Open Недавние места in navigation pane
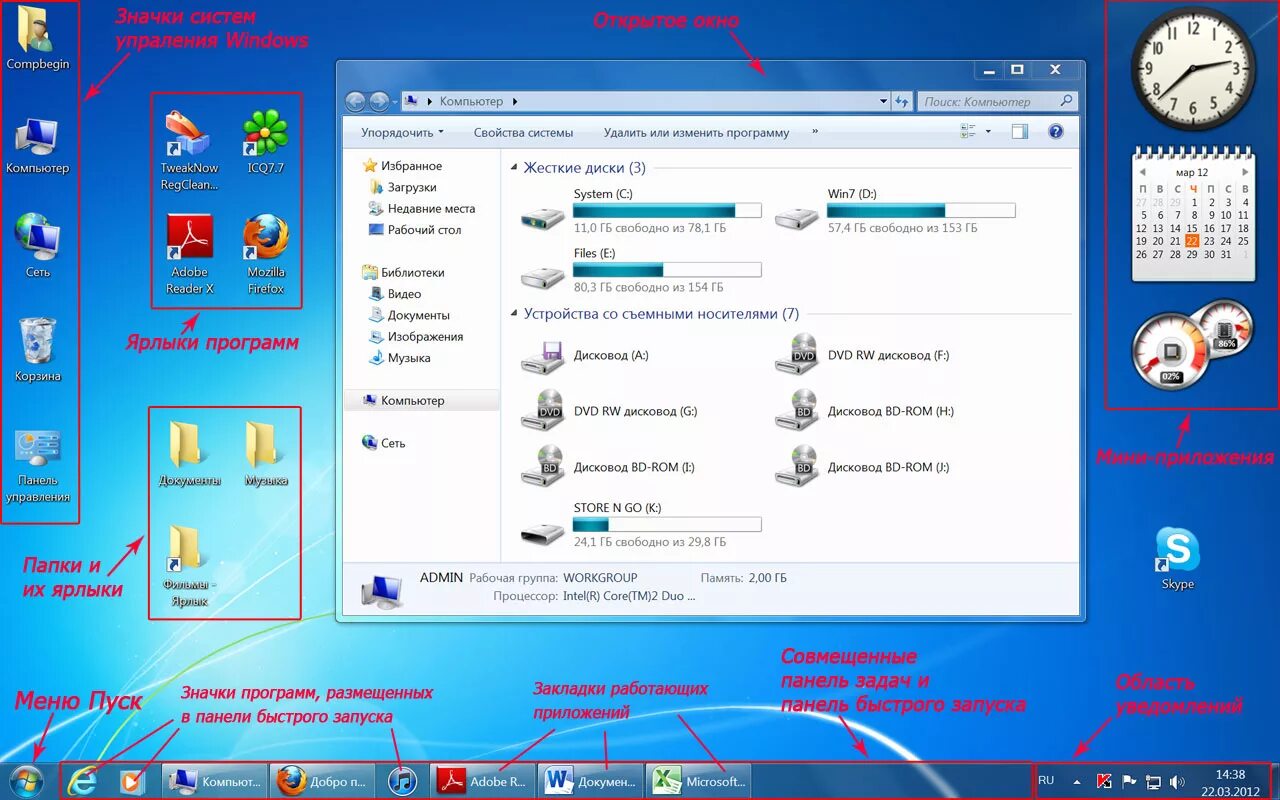The width and height of the screenshot is (1280, 800). (x=422, y=208)
